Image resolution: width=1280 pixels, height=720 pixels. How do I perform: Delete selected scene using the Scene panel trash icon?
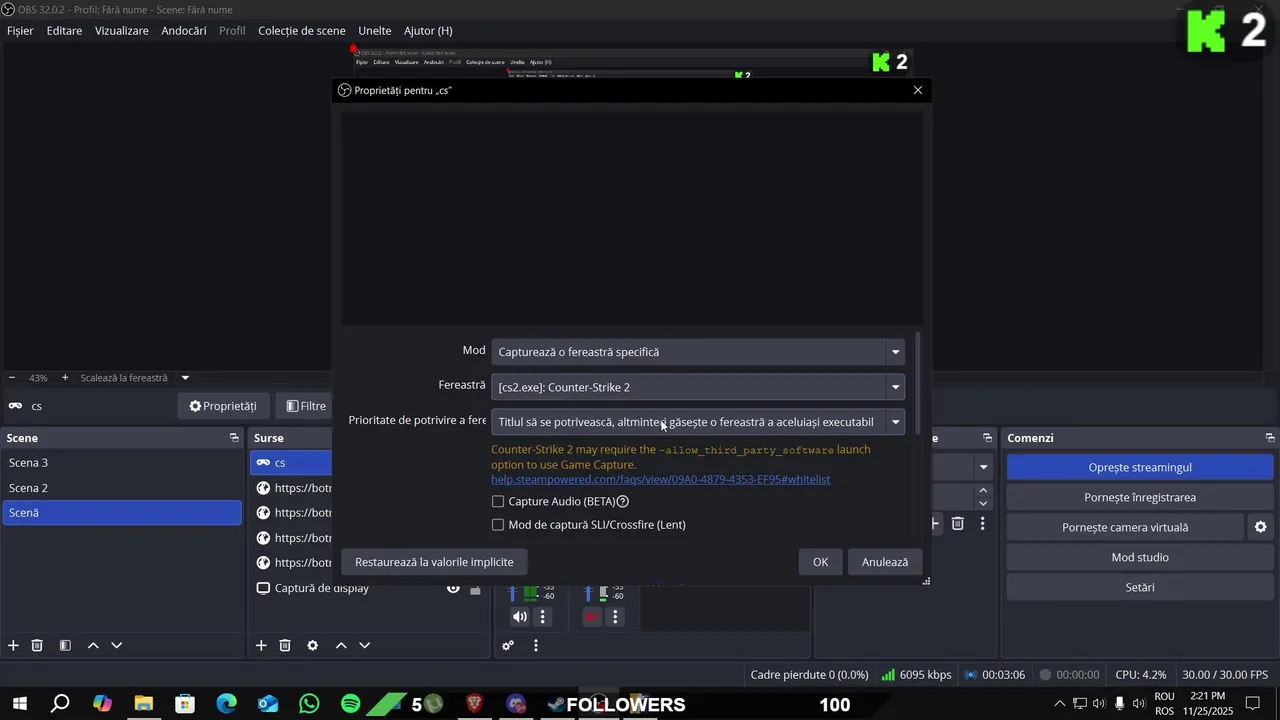[37, 646]
